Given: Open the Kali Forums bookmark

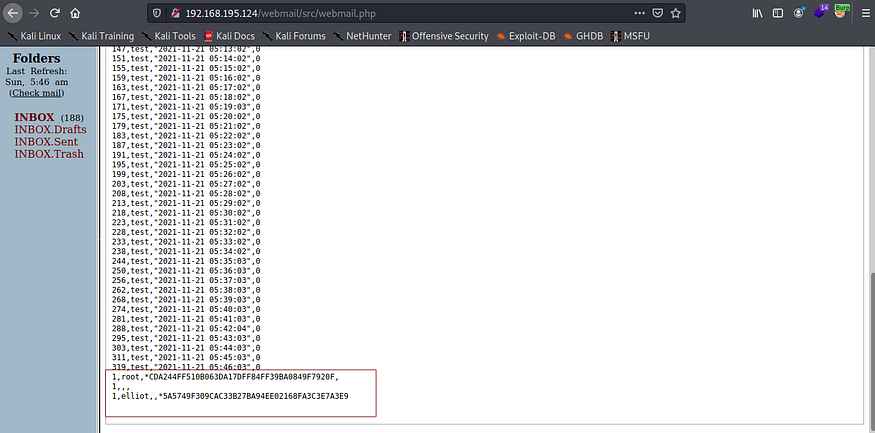Looking at the screenshot, I should pyautogui.click(x=294, y=36).
